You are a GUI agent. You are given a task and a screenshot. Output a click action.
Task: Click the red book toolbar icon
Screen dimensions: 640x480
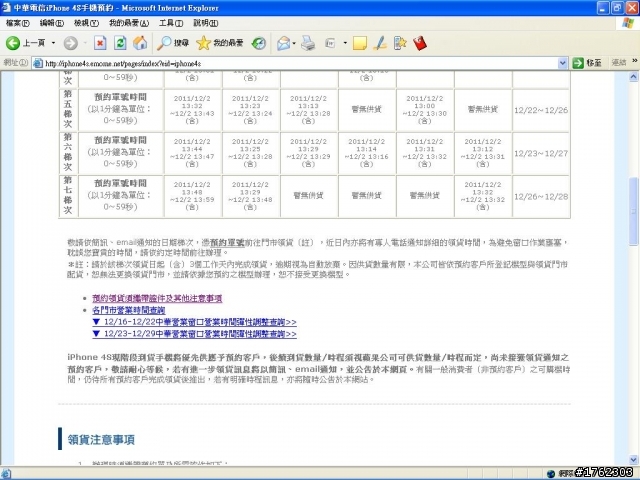click(x=420, y=43)
